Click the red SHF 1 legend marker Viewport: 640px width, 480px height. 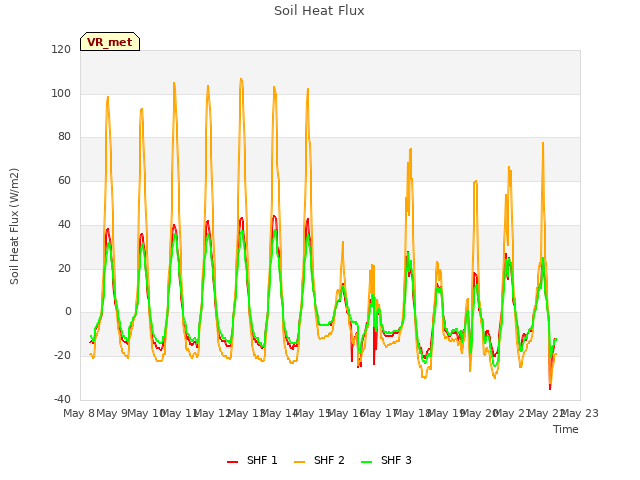[x=232, y=461]
